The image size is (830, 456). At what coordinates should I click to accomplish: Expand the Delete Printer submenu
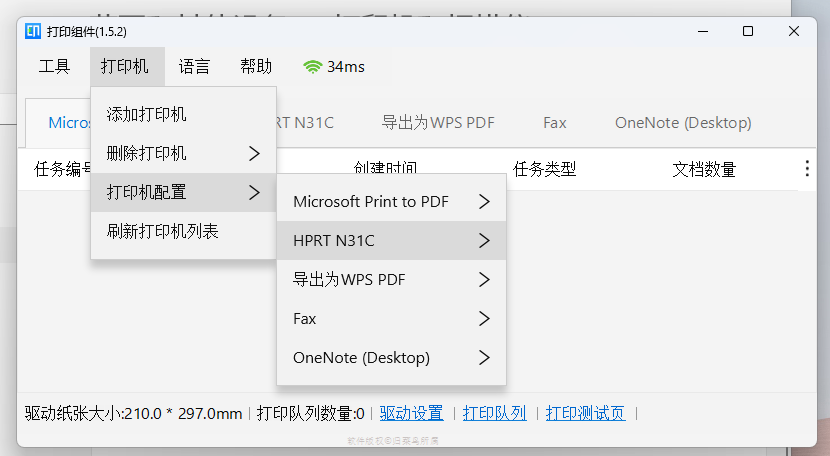[254, 153]
